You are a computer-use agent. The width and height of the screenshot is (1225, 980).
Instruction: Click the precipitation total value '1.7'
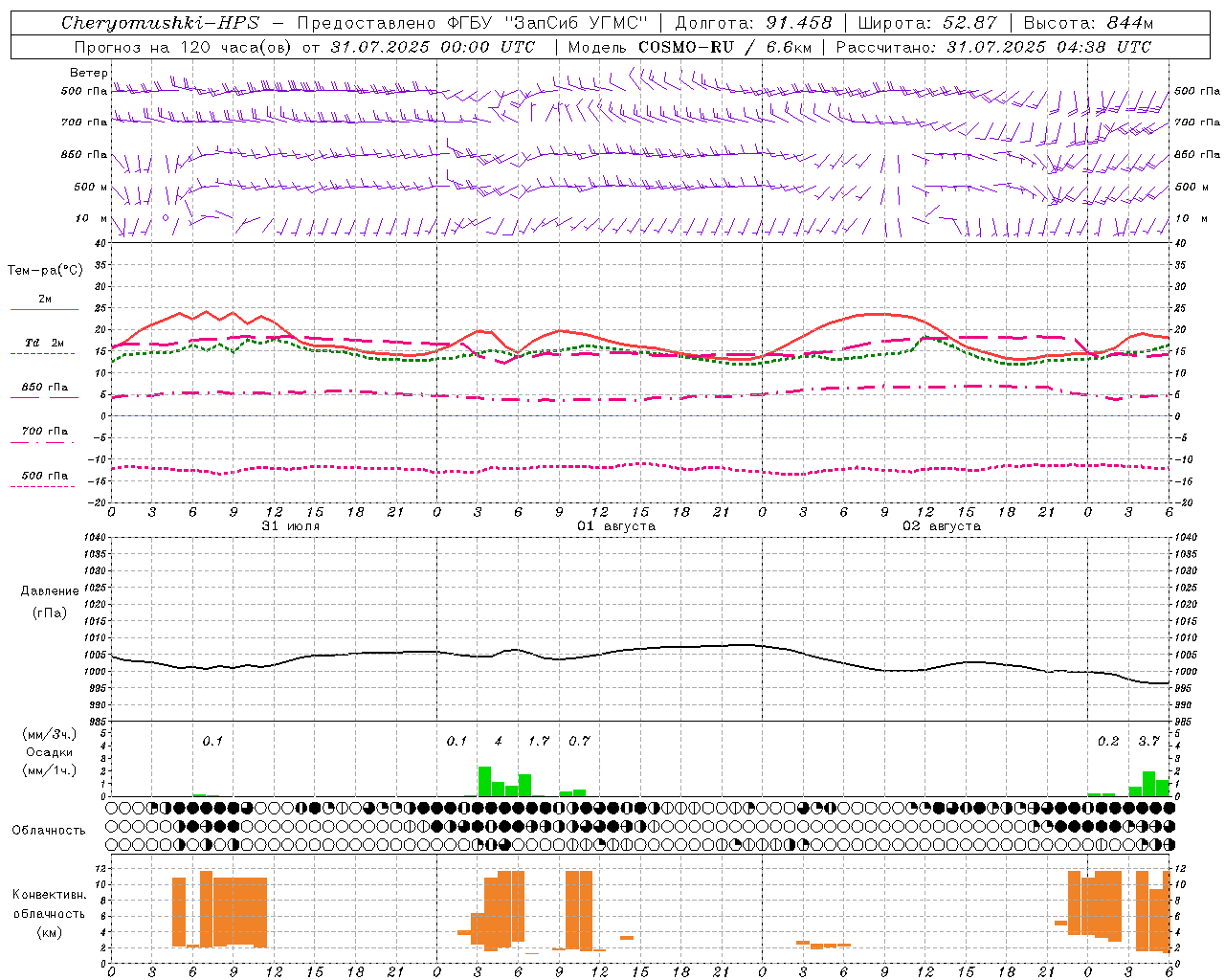539,741
